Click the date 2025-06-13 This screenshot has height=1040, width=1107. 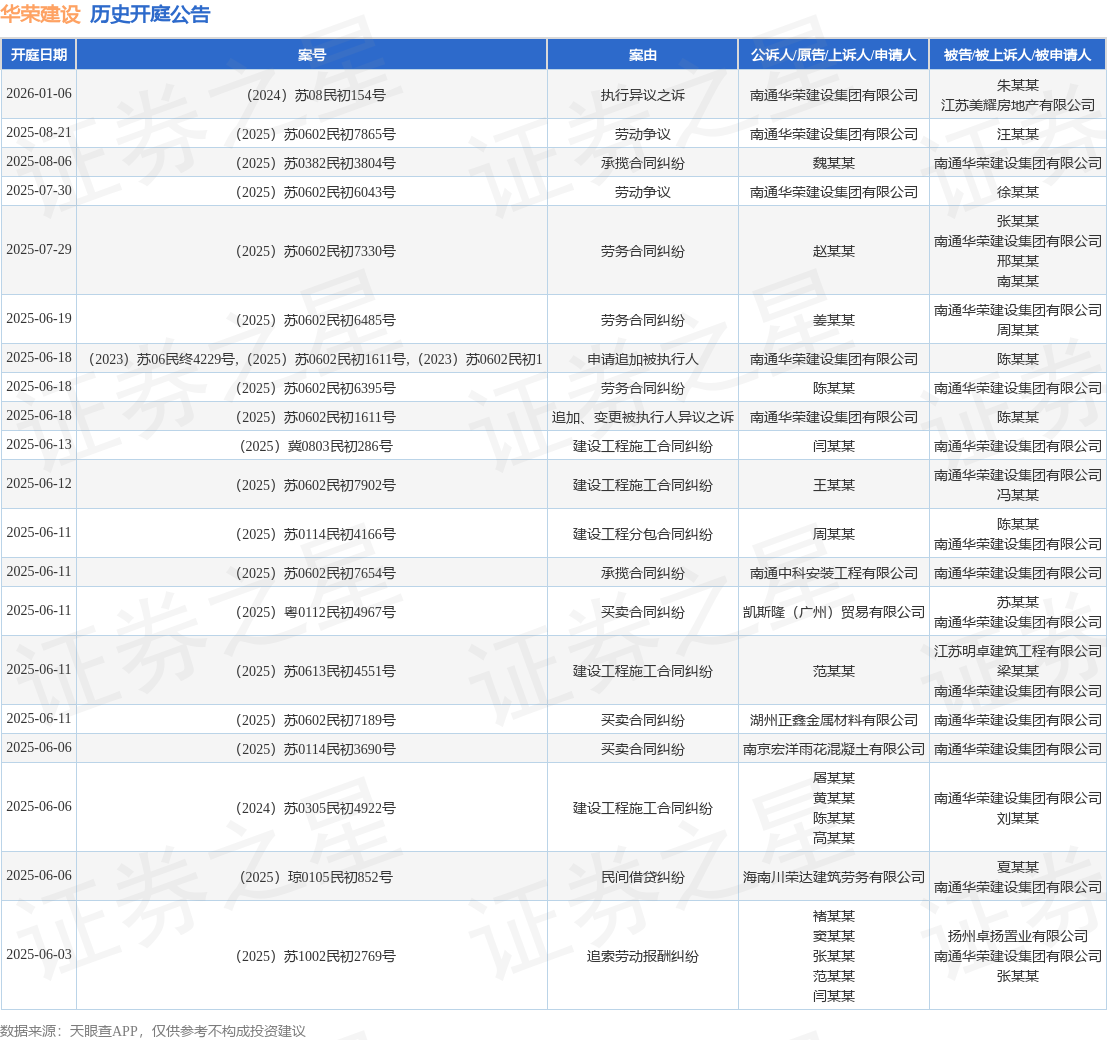click(x=39, y=444)
